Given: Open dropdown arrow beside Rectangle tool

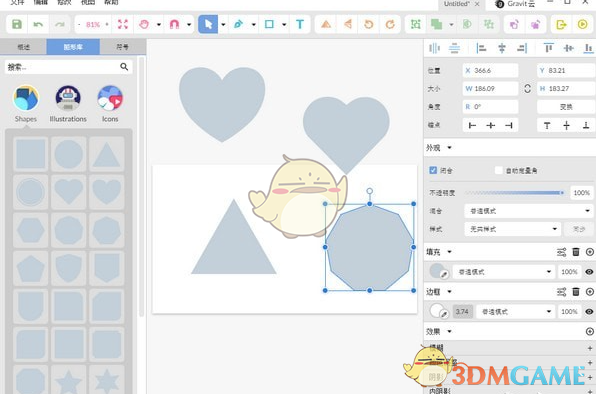Looking at the screenshot, I should click(x=284, y=25).
